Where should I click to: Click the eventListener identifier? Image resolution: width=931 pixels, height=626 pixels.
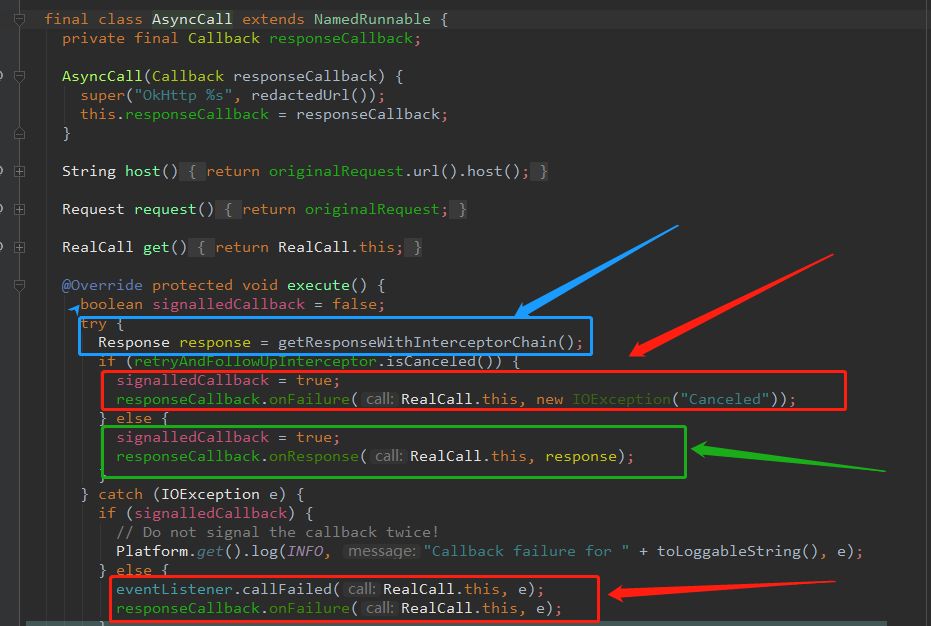pyautogui.click(x=174, y=590)
